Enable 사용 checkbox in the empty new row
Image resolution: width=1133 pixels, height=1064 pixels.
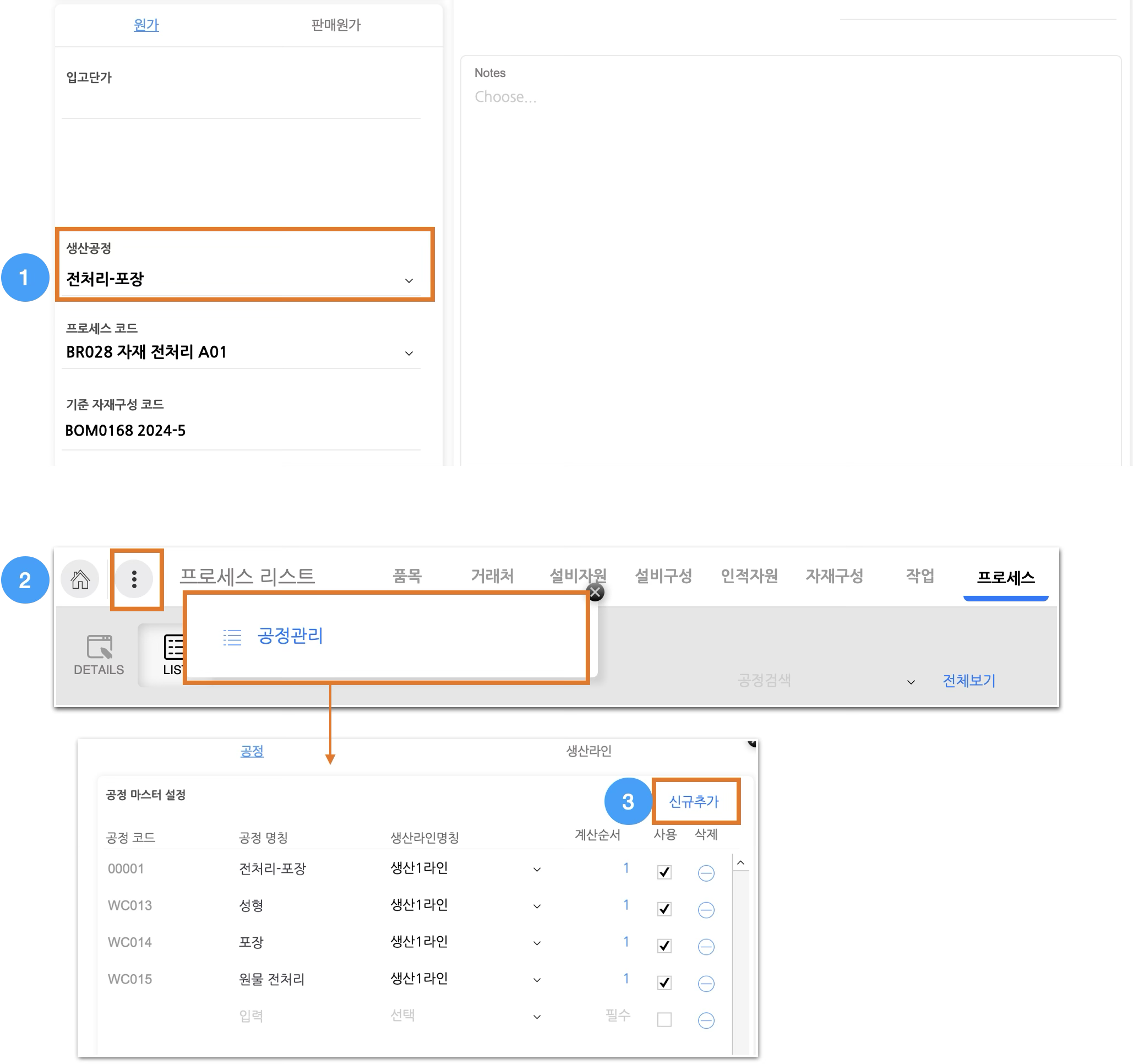(664, 1019)
